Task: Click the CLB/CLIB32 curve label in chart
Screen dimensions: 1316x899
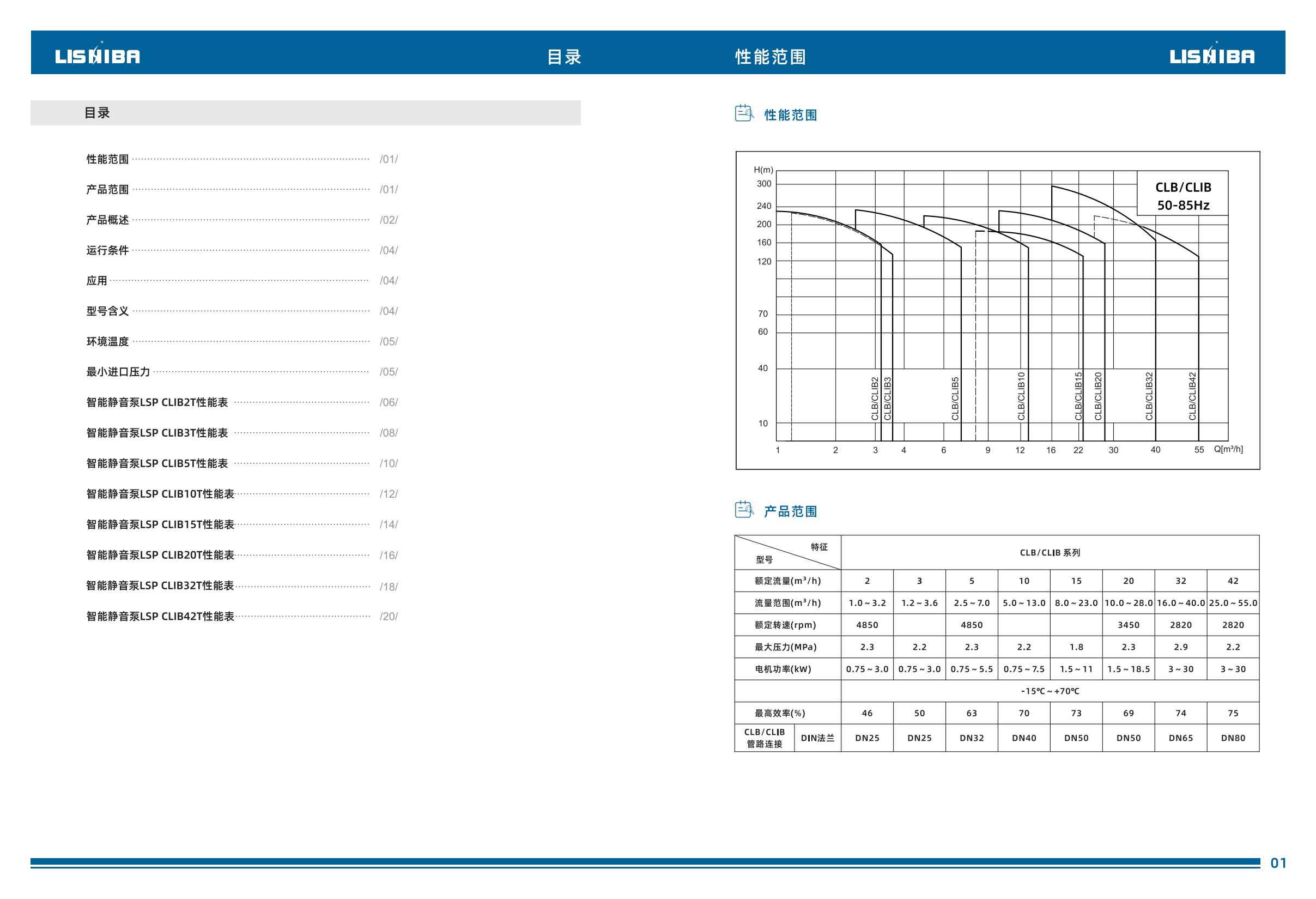Action: click(1149, 396)
